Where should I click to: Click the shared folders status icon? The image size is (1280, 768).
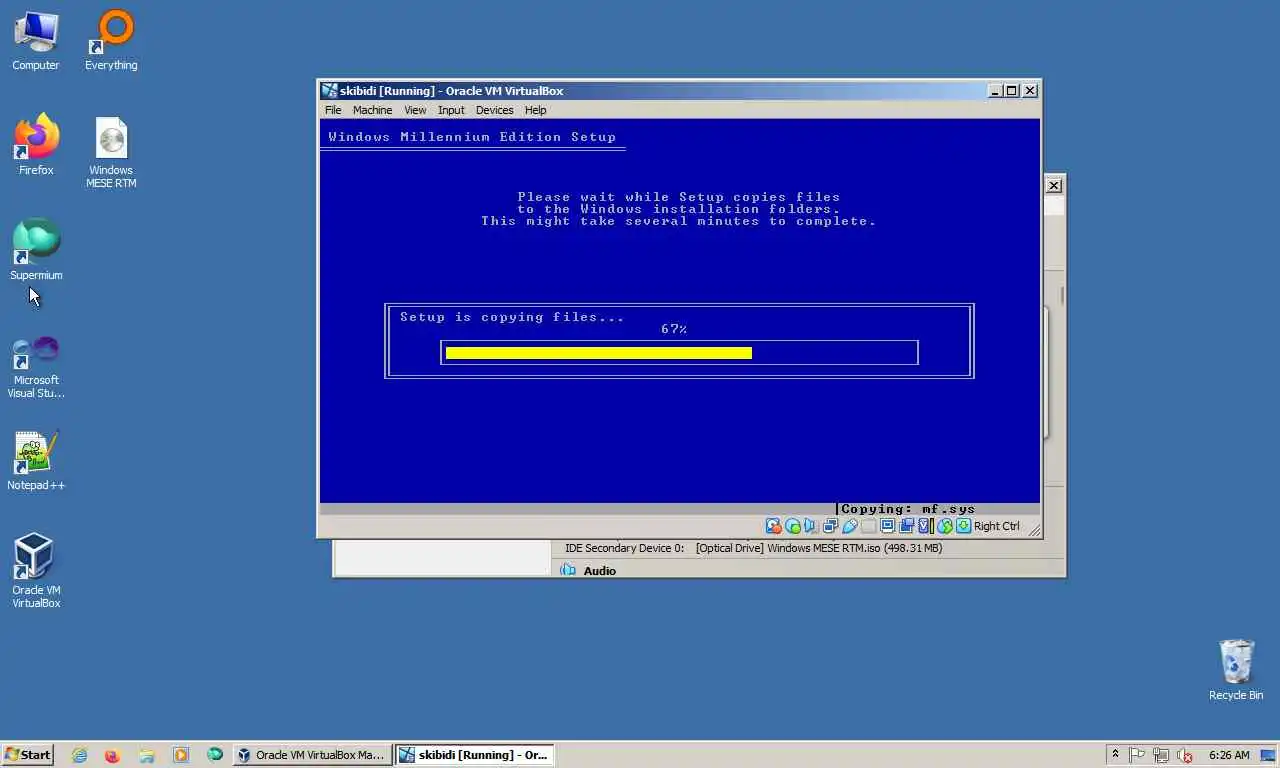[x=868, y=526]
